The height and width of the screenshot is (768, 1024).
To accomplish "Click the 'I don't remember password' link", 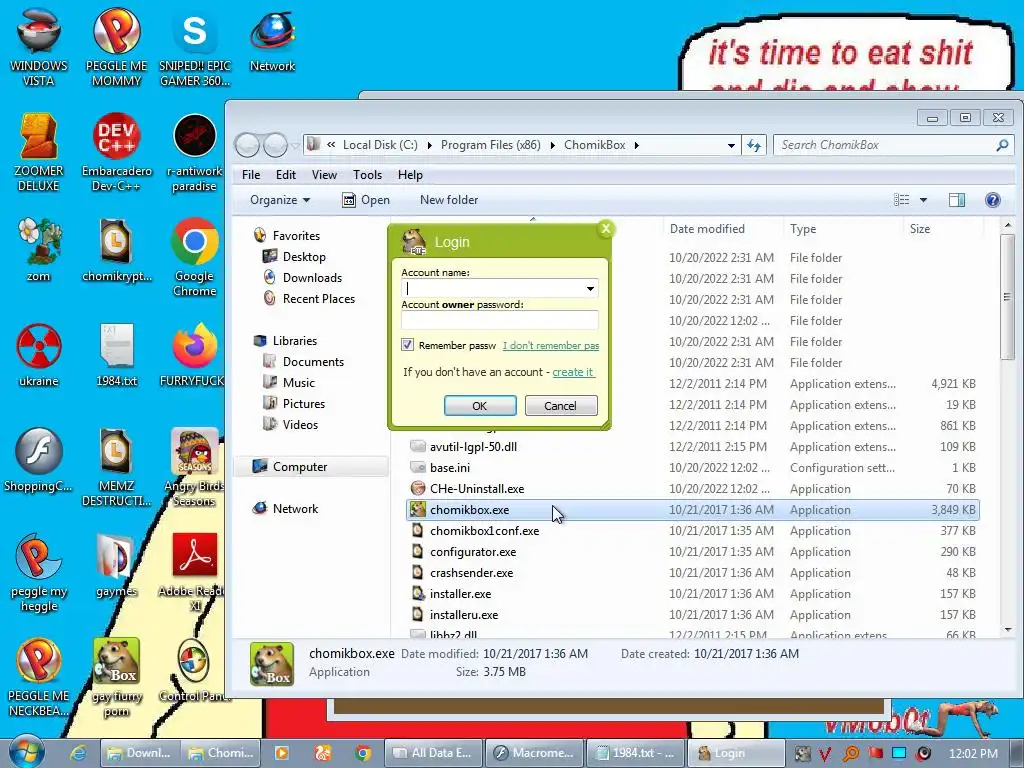I will point(551,345).
